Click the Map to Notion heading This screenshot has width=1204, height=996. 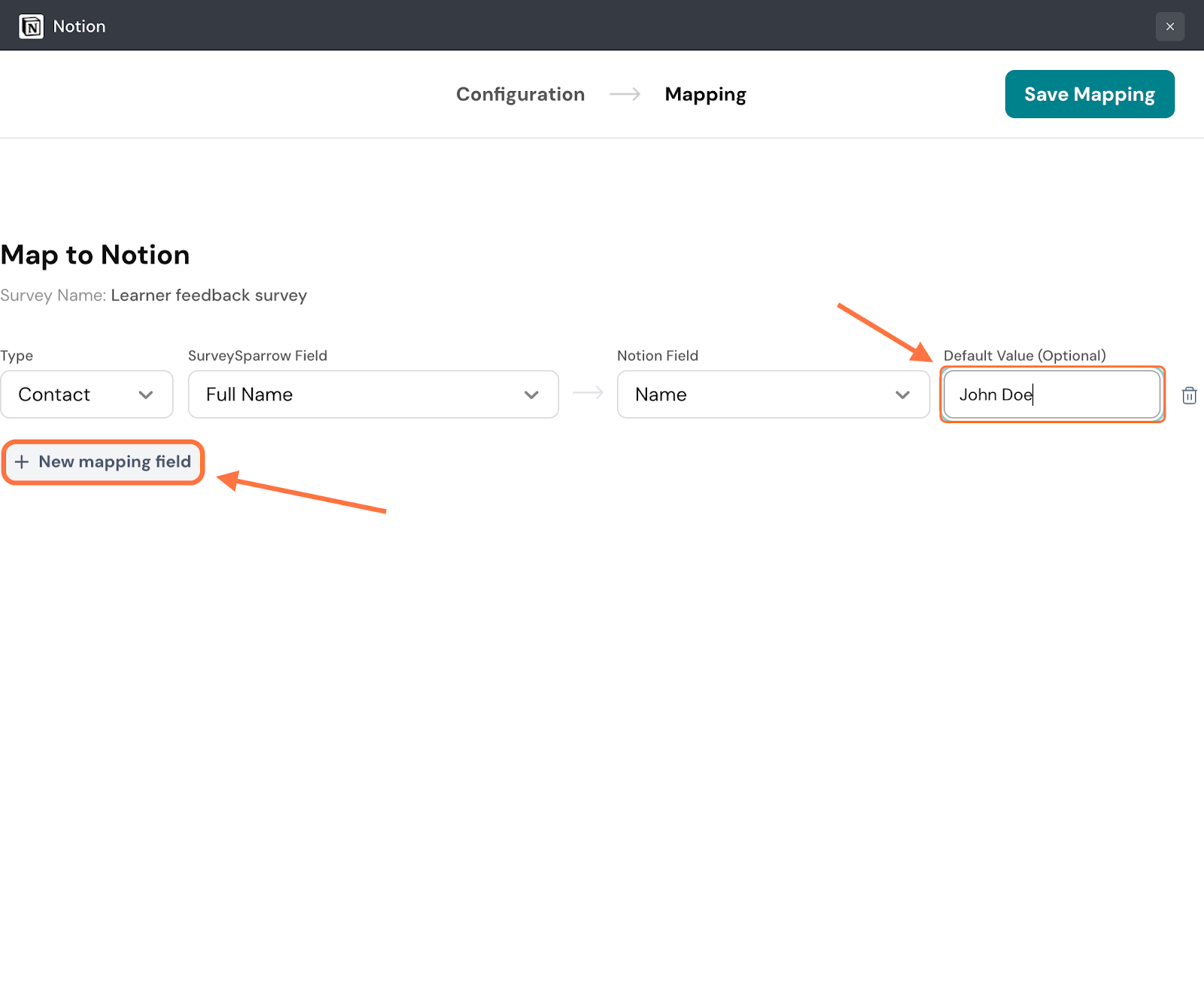point(95,255)
